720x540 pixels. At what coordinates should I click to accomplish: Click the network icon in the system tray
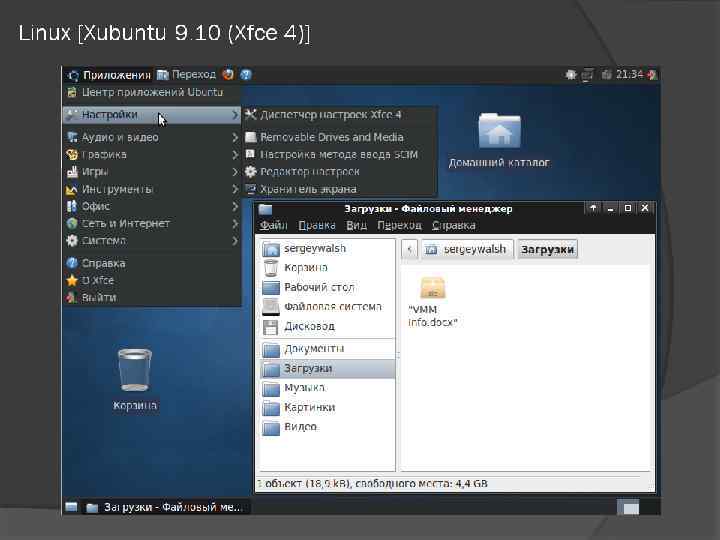tap(587, 75)
